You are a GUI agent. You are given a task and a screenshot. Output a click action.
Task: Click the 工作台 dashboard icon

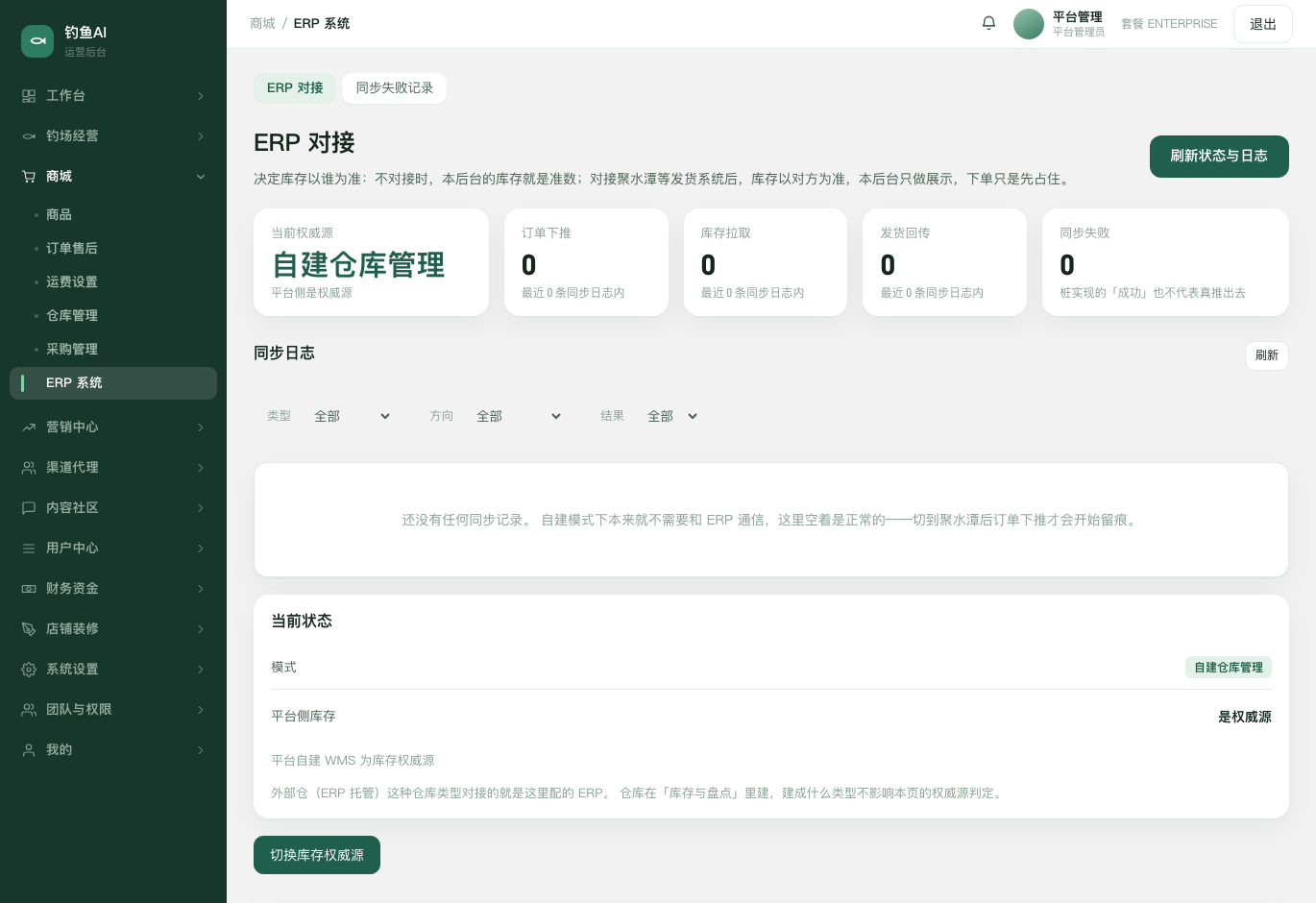pyautogui.click(x=29, y=96)
